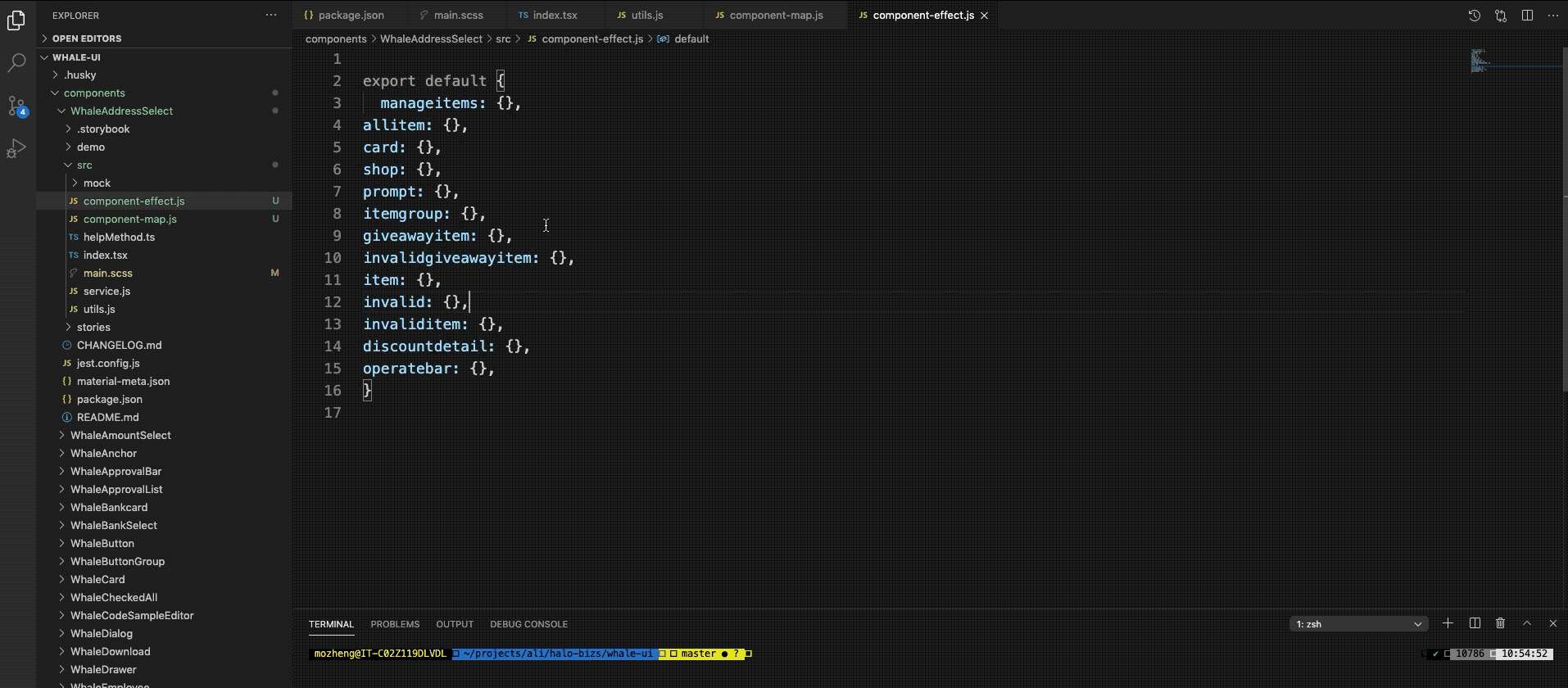Split the terminal pane
Screen dimensions: 1568x688
1475,623
